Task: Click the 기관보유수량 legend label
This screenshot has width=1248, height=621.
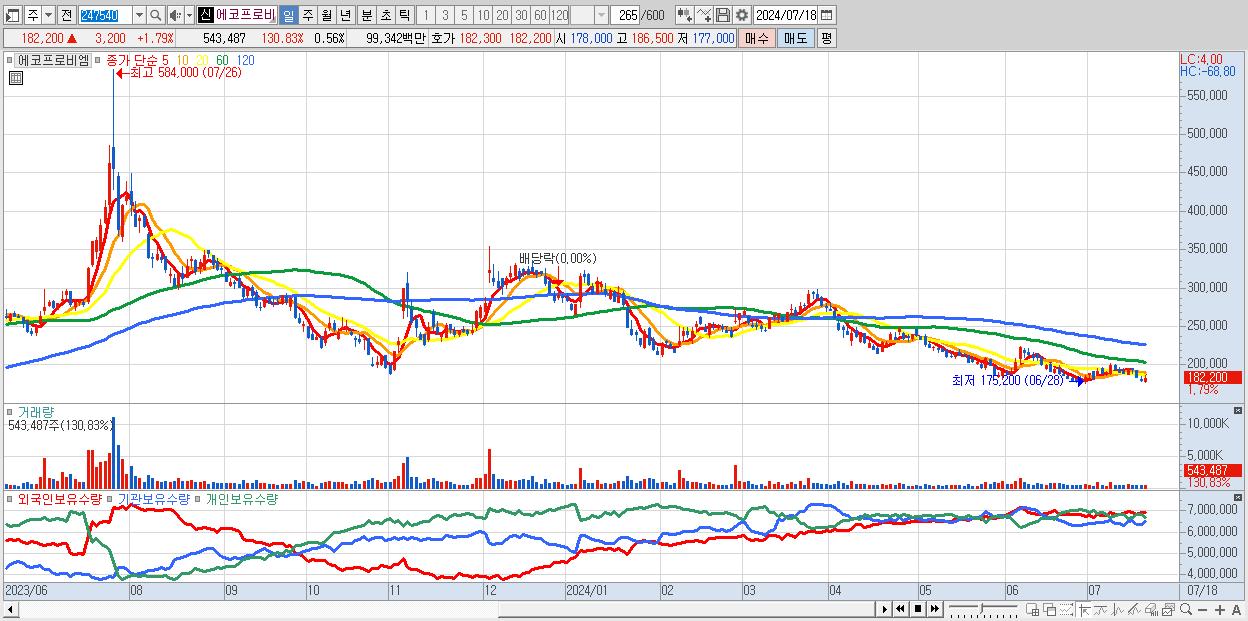Action: [154, 498]
